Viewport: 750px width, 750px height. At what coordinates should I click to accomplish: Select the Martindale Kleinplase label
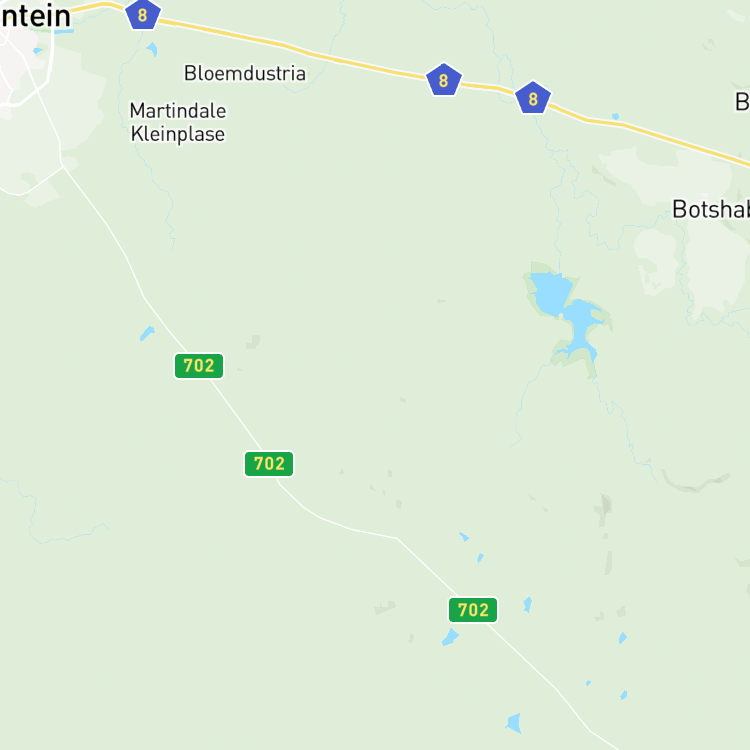[178, 122]
